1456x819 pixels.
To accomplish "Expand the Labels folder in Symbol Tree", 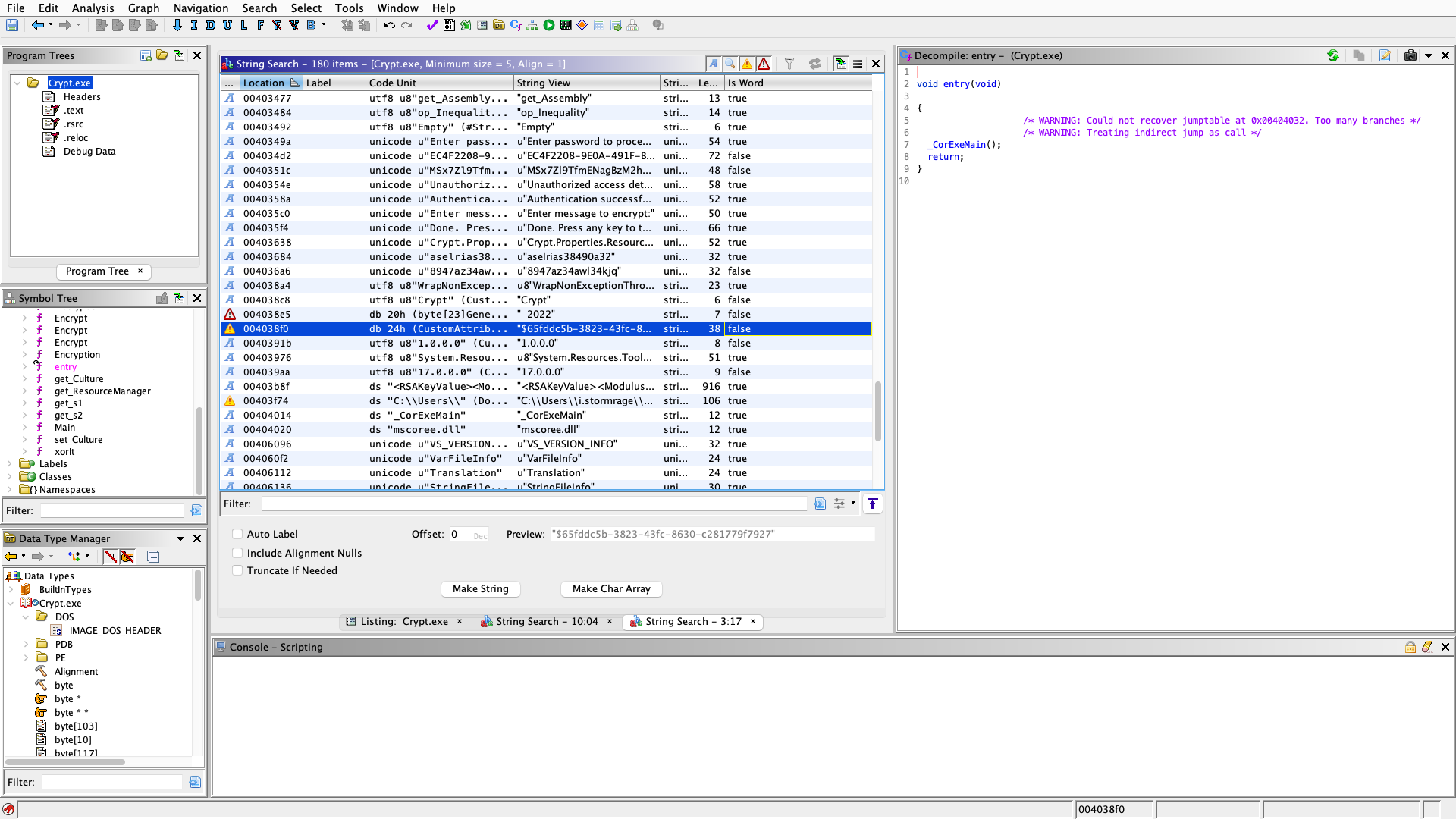I will coord(10,463).
